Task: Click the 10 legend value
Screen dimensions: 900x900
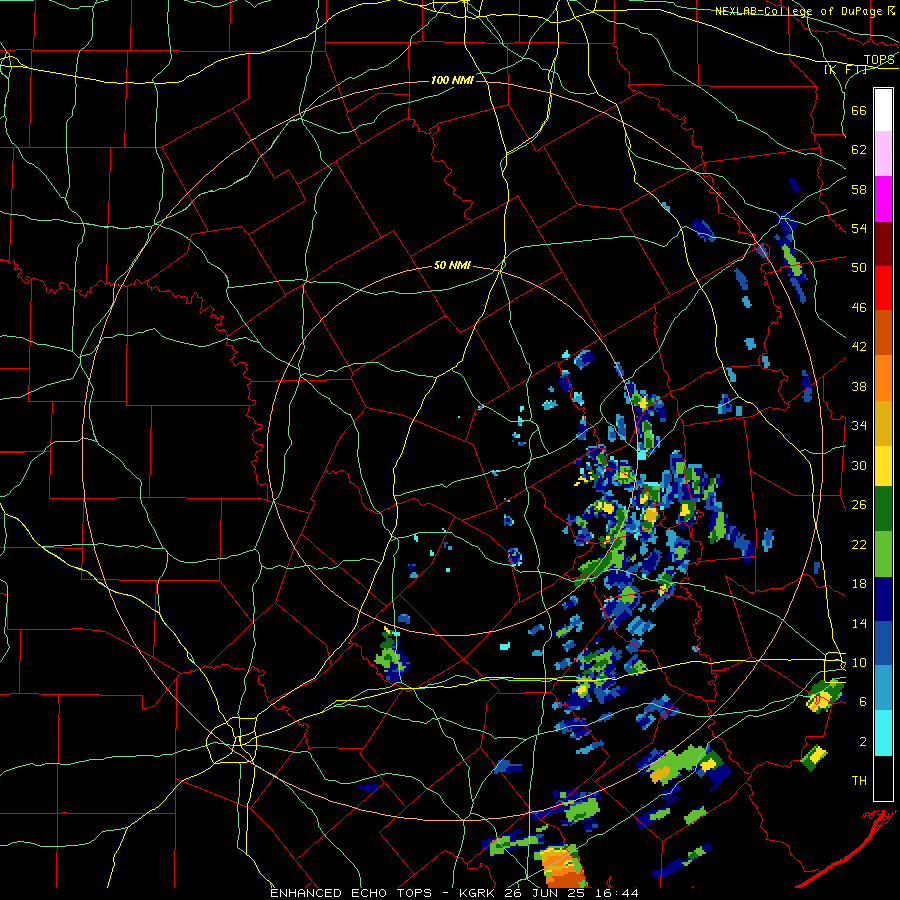Action: coord(859,663)
